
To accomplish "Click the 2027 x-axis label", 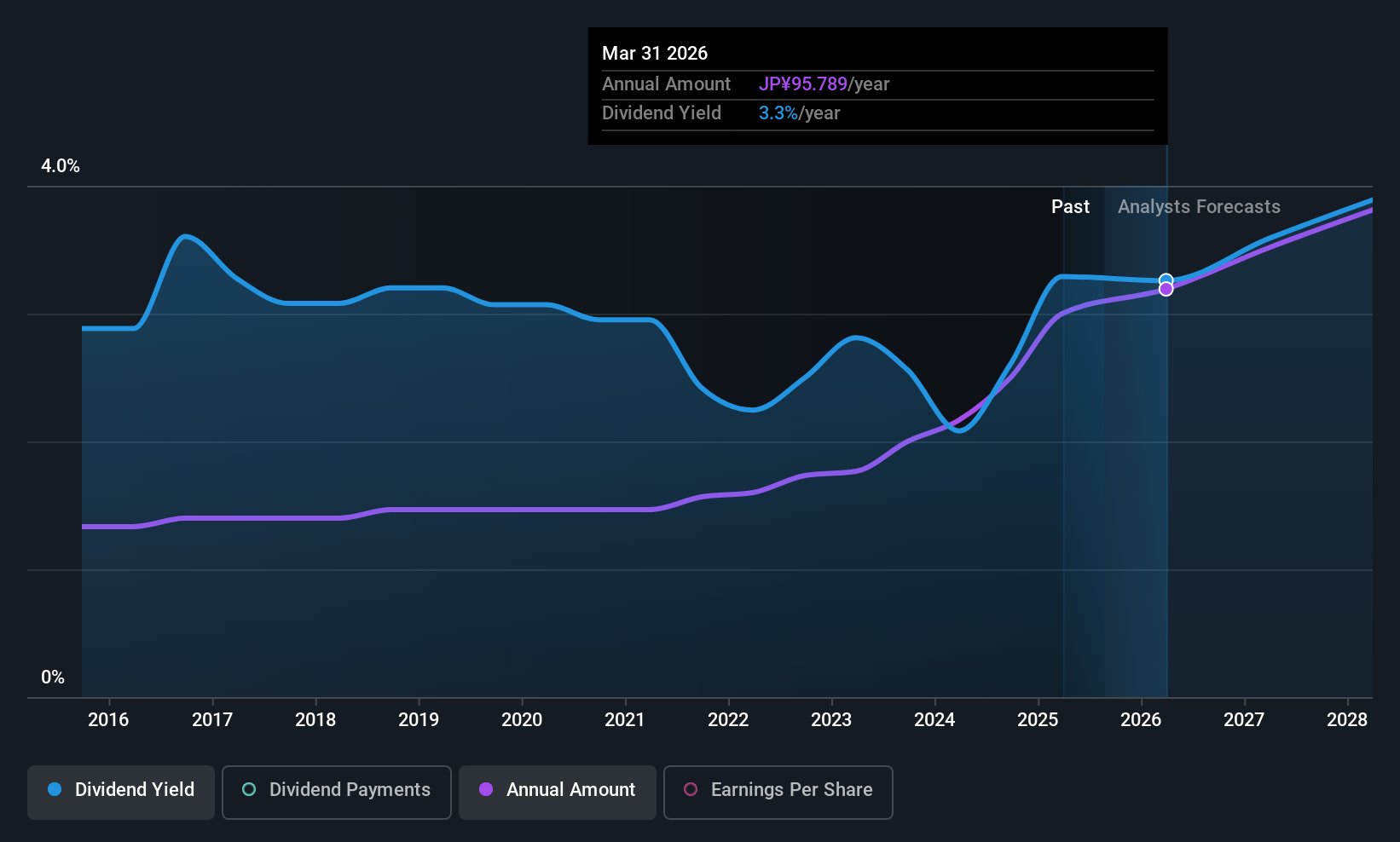I will tap(1244, 720).
